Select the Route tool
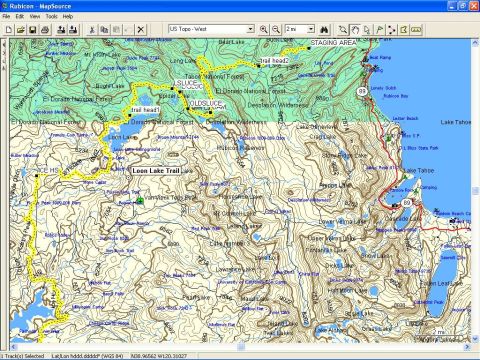Image resolution: width=480 pixels, height=360 pixels. (x=392, y=30)
